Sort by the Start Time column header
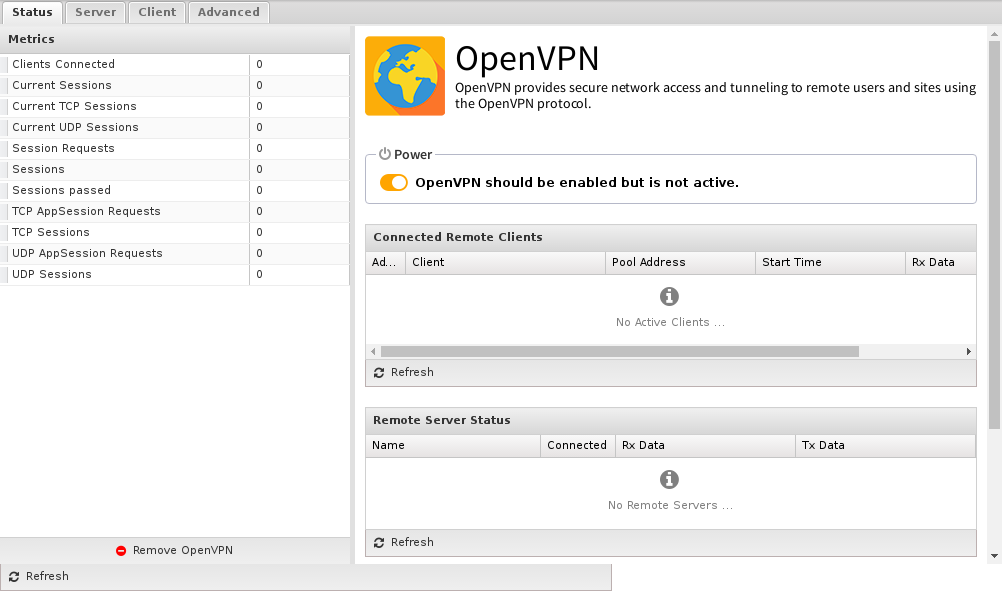 pyautogui.click(x=830, y=263)
